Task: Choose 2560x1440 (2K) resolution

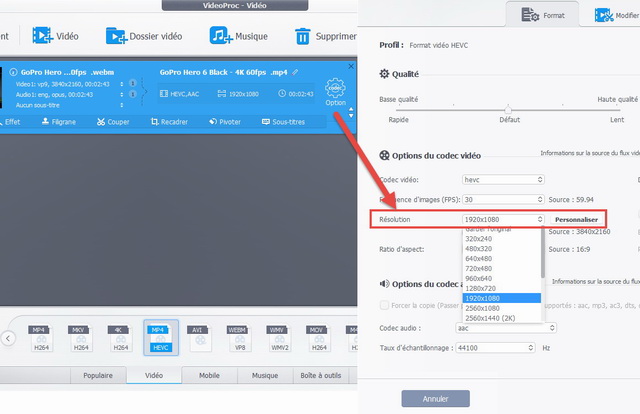Action: pyautogui.click(x=502, y=318)
